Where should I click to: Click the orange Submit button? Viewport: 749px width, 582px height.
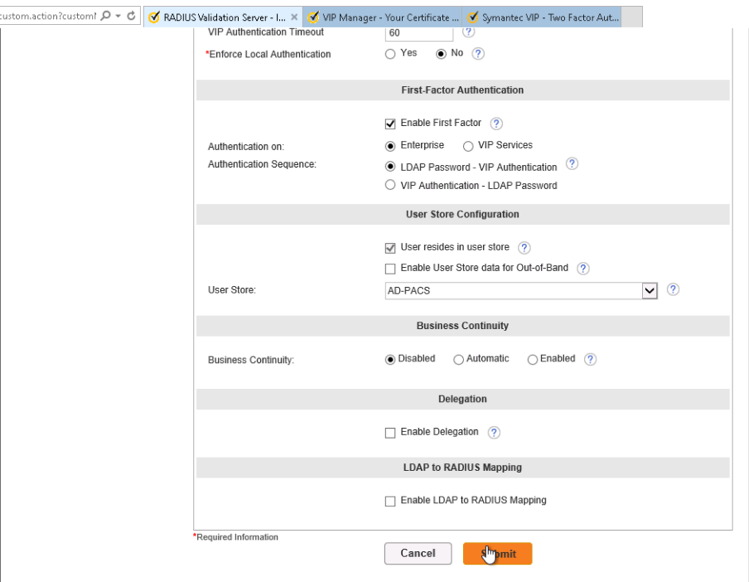tap(497, 553)
